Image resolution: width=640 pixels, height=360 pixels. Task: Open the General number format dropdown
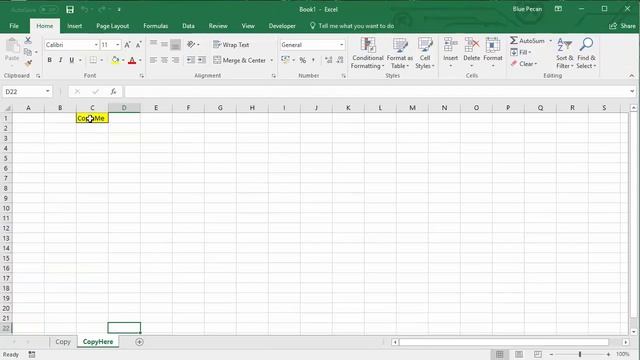point(341,44)
